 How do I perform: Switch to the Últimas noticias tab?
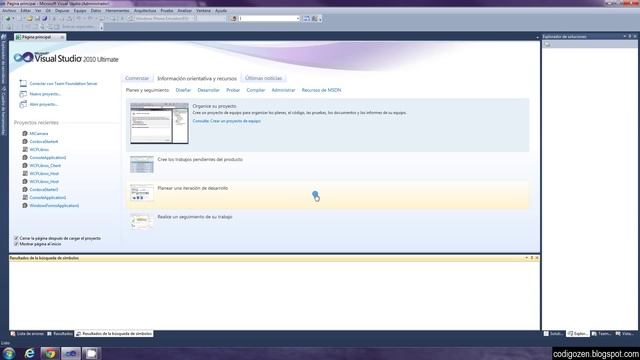pyautogui.click(x=264, y=78)
